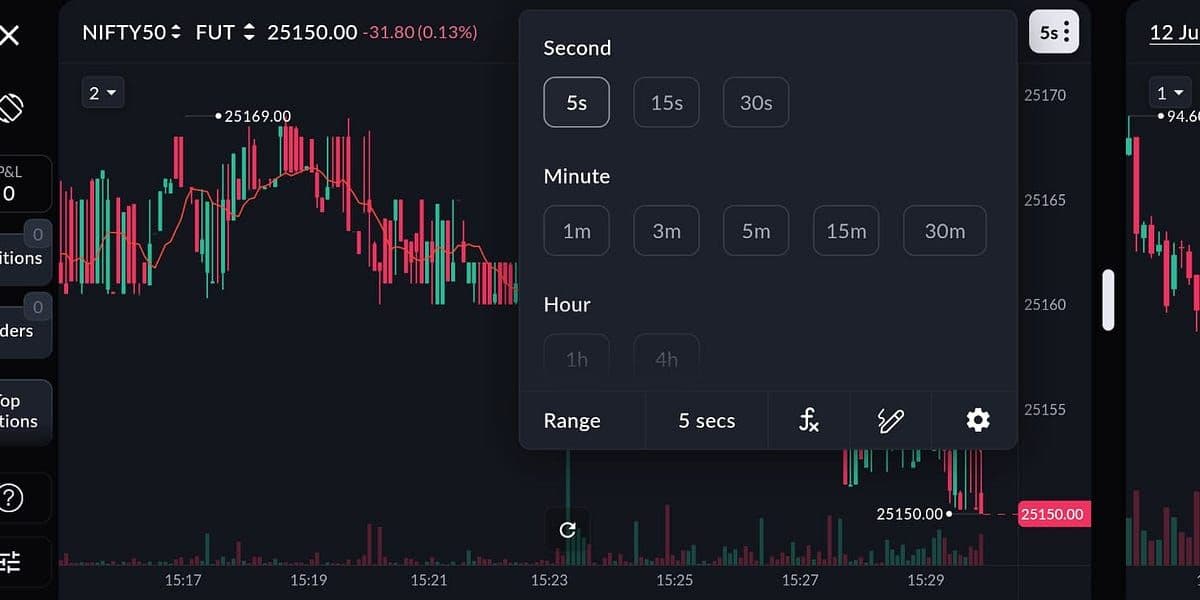The image size is (1200, 600).
Task: Choose the 3m minute interval
Action: (666, 231)
